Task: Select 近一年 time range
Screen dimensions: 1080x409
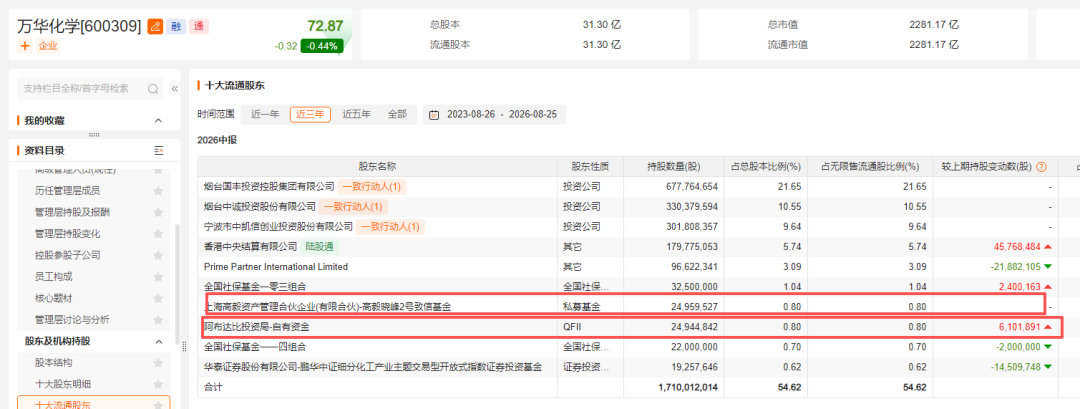Action: point(265,114)
